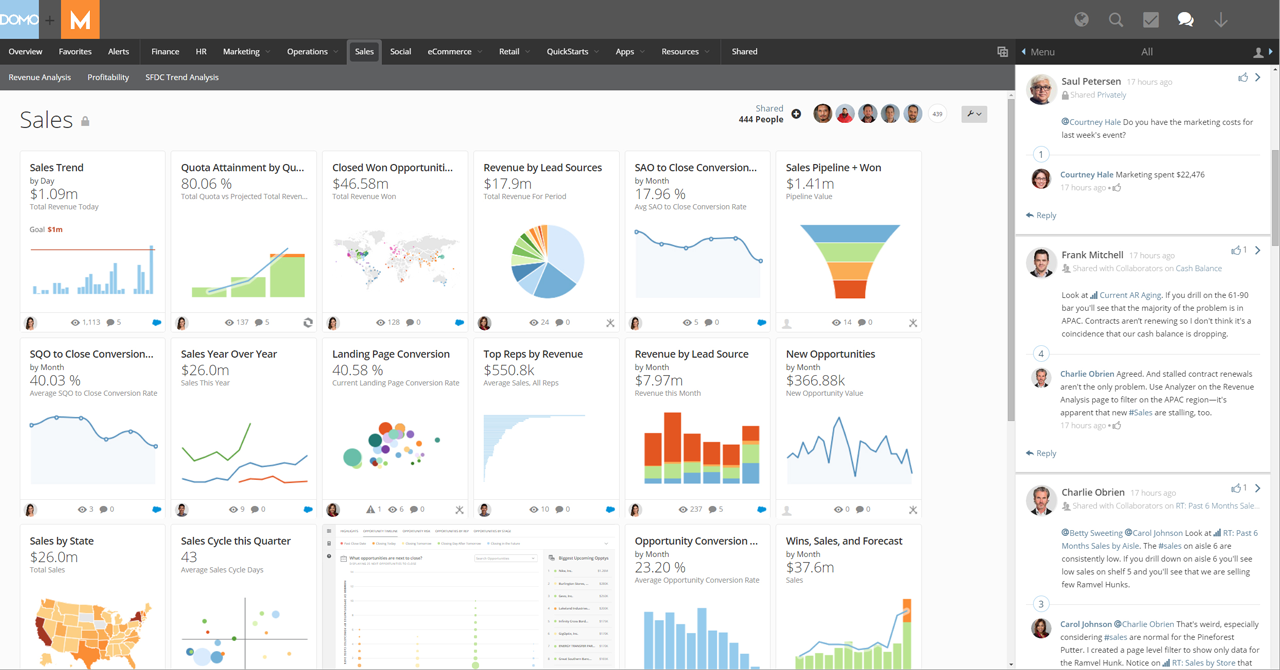Viewport: 1280px width, 670px height.
Task: Like Courtney Hale's reply about marketing spend
Action: [1117, 188]
